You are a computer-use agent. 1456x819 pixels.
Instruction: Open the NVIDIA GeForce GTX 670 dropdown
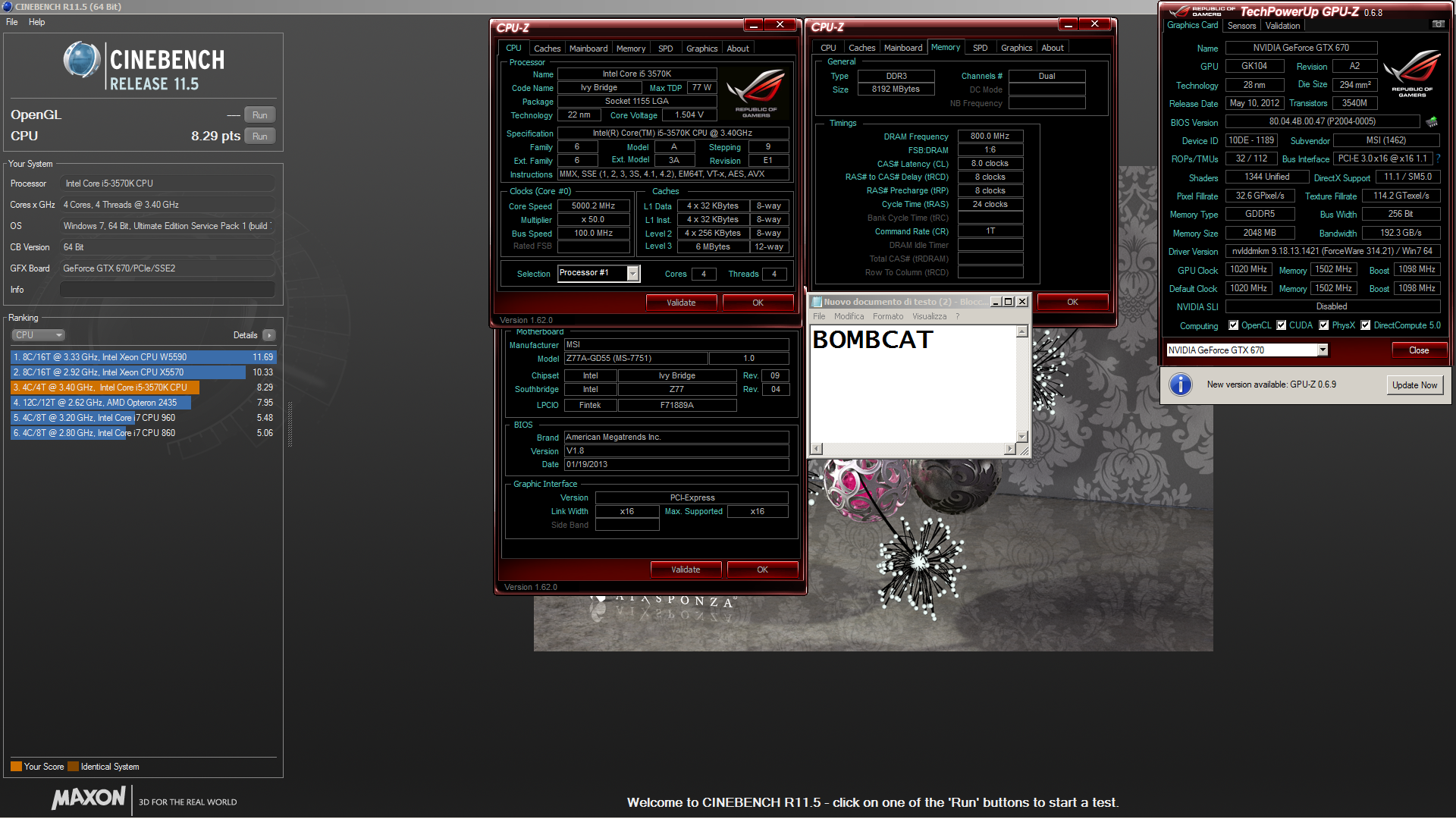[1323, 350]
